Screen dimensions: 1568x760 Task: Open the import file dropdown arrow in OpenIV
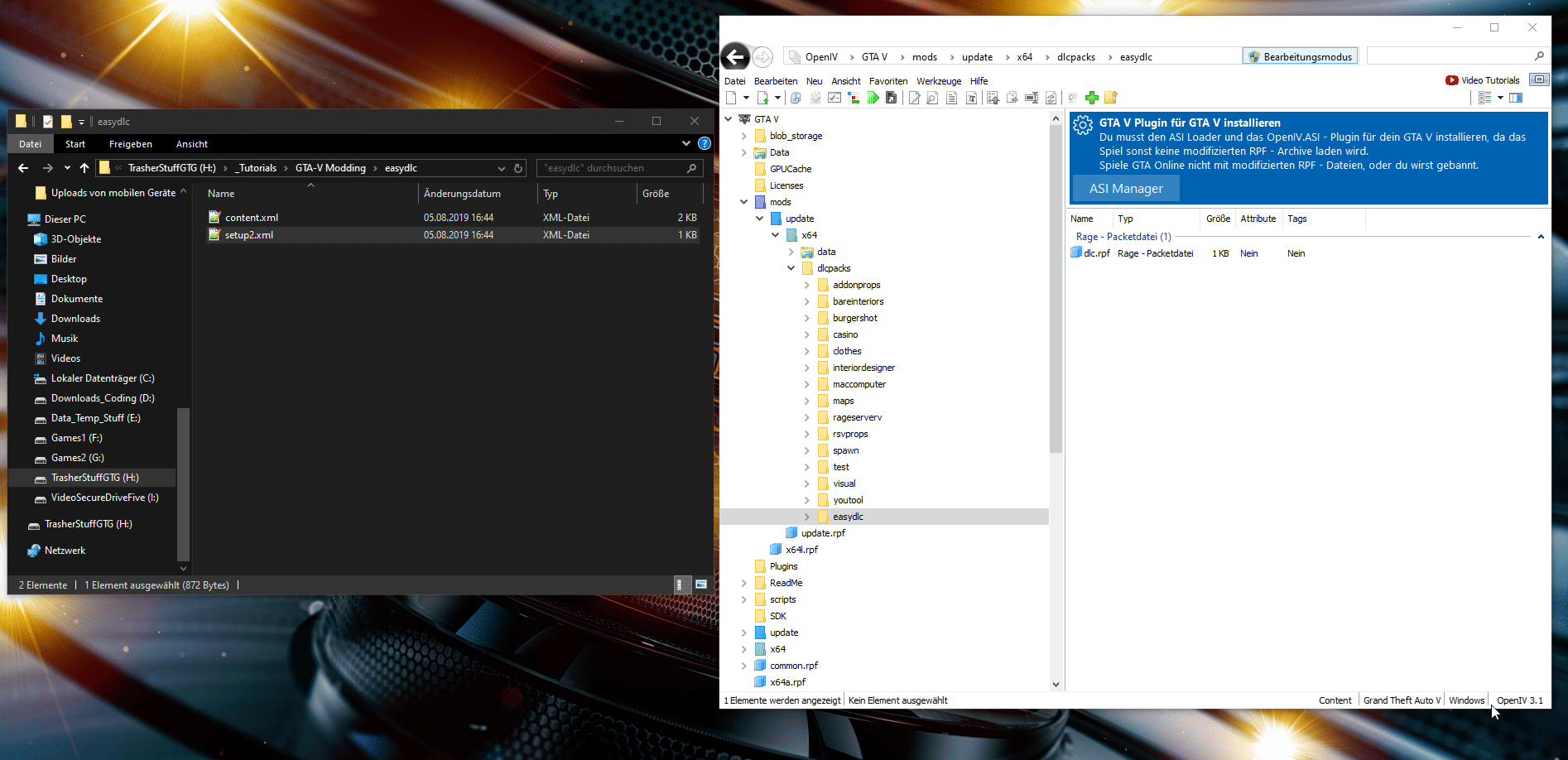pos(777,98)
